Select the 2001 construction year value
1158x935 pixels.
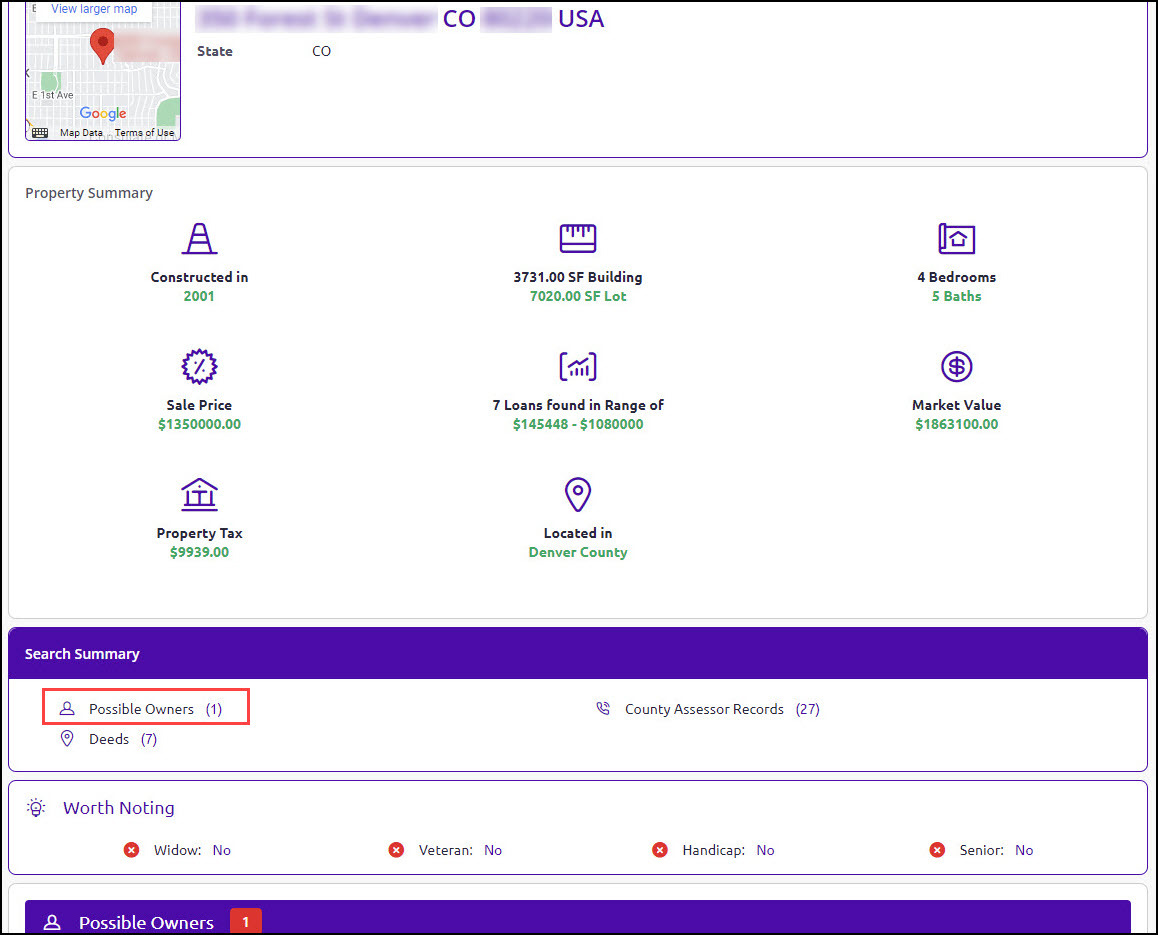[199, 296]
